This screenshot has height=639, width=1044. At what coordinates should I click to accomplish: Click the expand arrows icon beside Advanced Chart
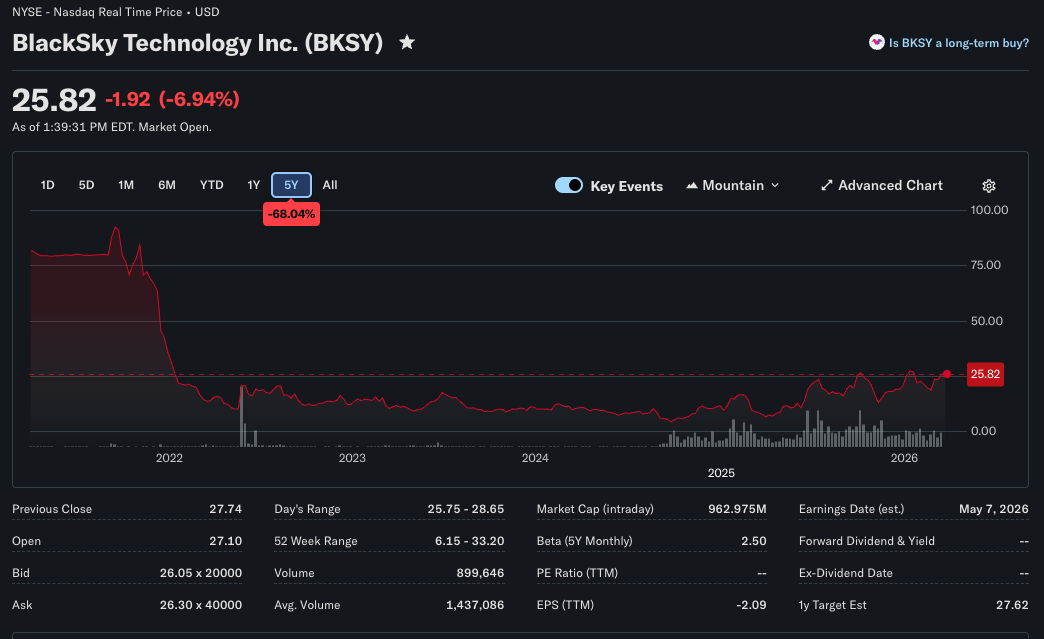tap(826, 185)
